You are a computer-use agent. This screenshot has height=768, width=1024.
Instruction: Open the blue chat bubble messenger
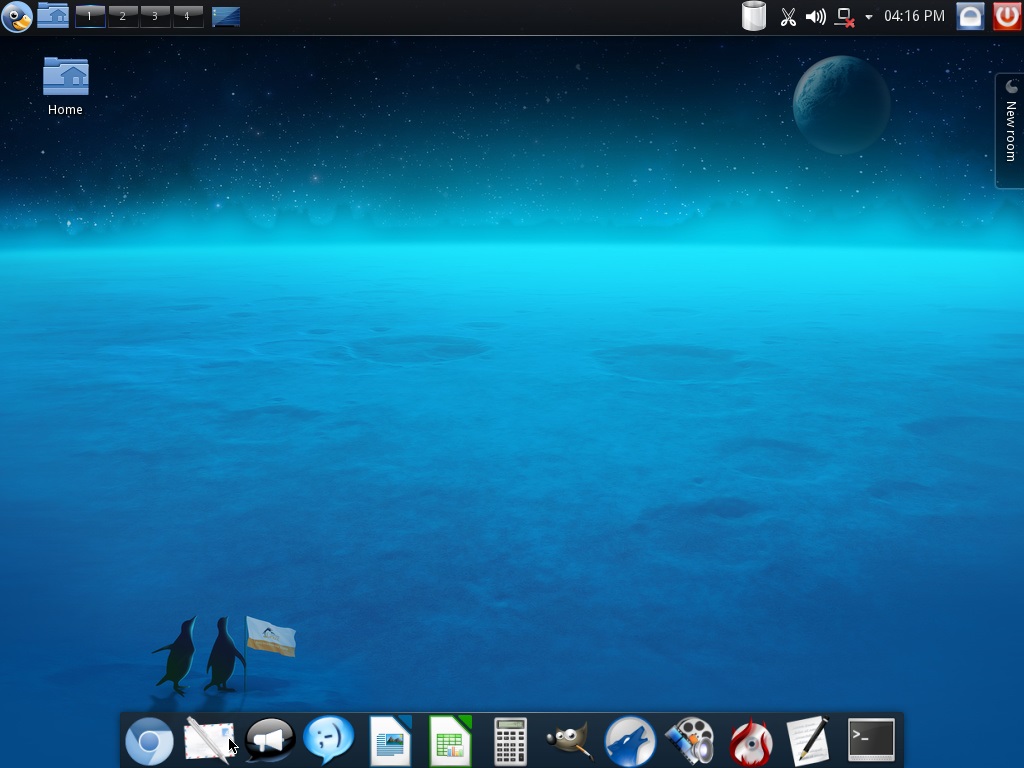(328, 739)
